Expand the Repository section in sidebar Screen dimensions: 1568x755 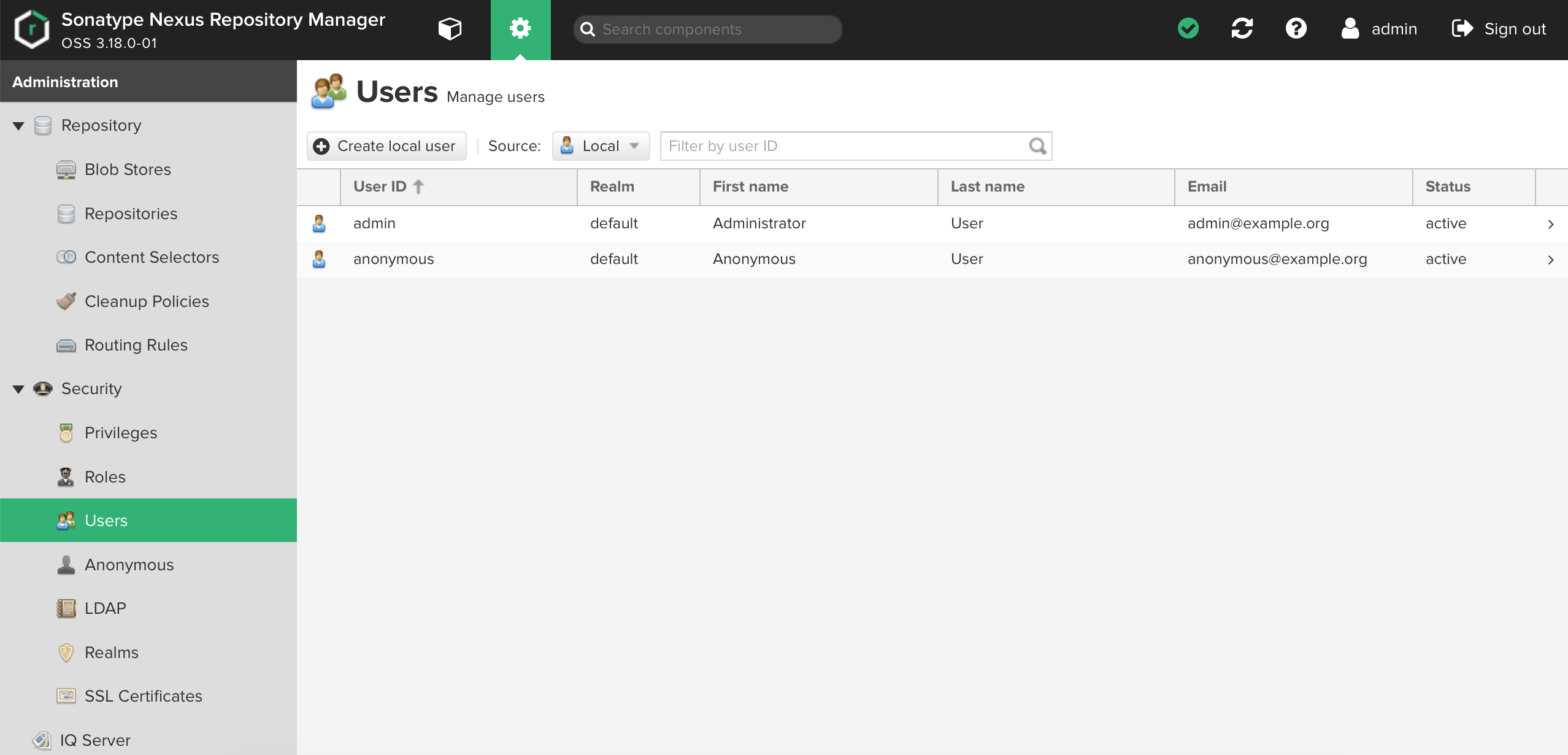point(18,125)
